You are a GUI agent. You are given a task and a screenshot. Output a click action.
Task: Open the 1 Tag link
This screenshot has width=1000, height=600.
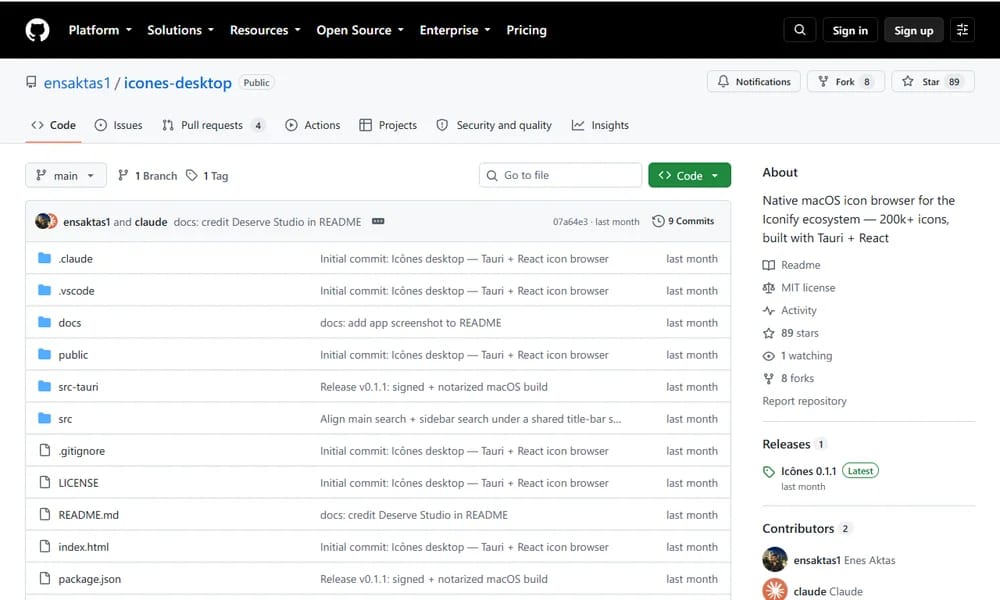[207, 176]
